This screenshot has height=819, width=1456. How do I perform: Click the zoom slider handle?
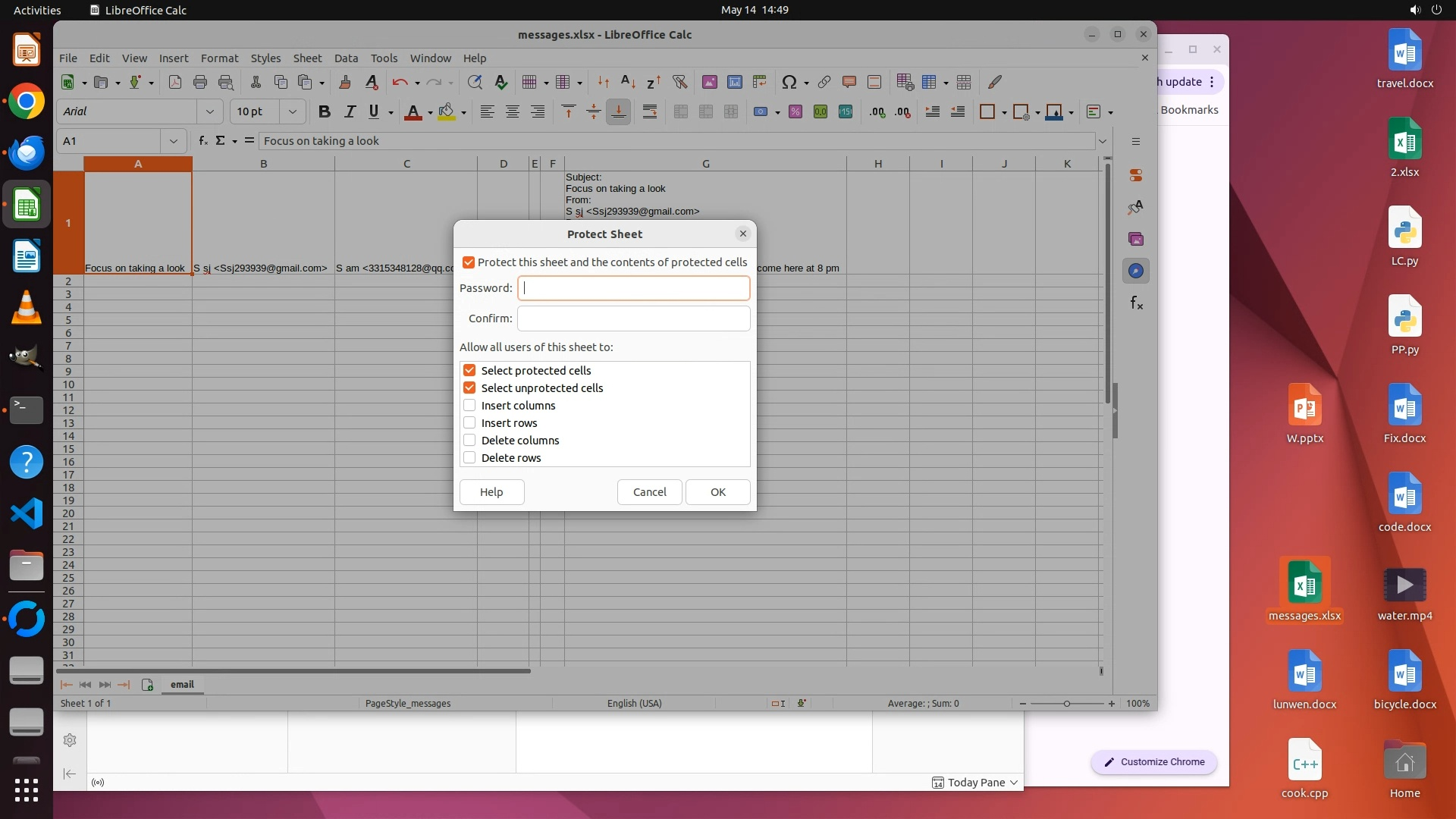click(1067, 704)
